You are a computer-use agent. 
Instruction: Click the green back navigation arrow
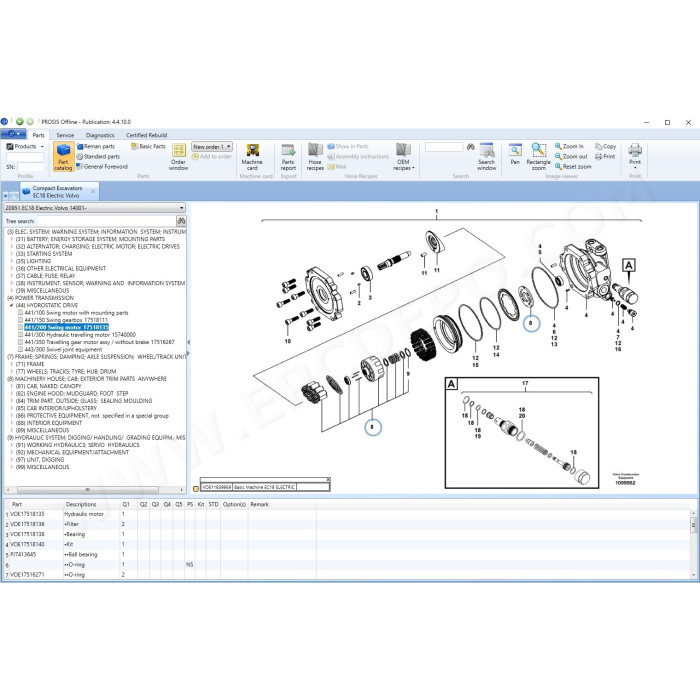[20, 121]
